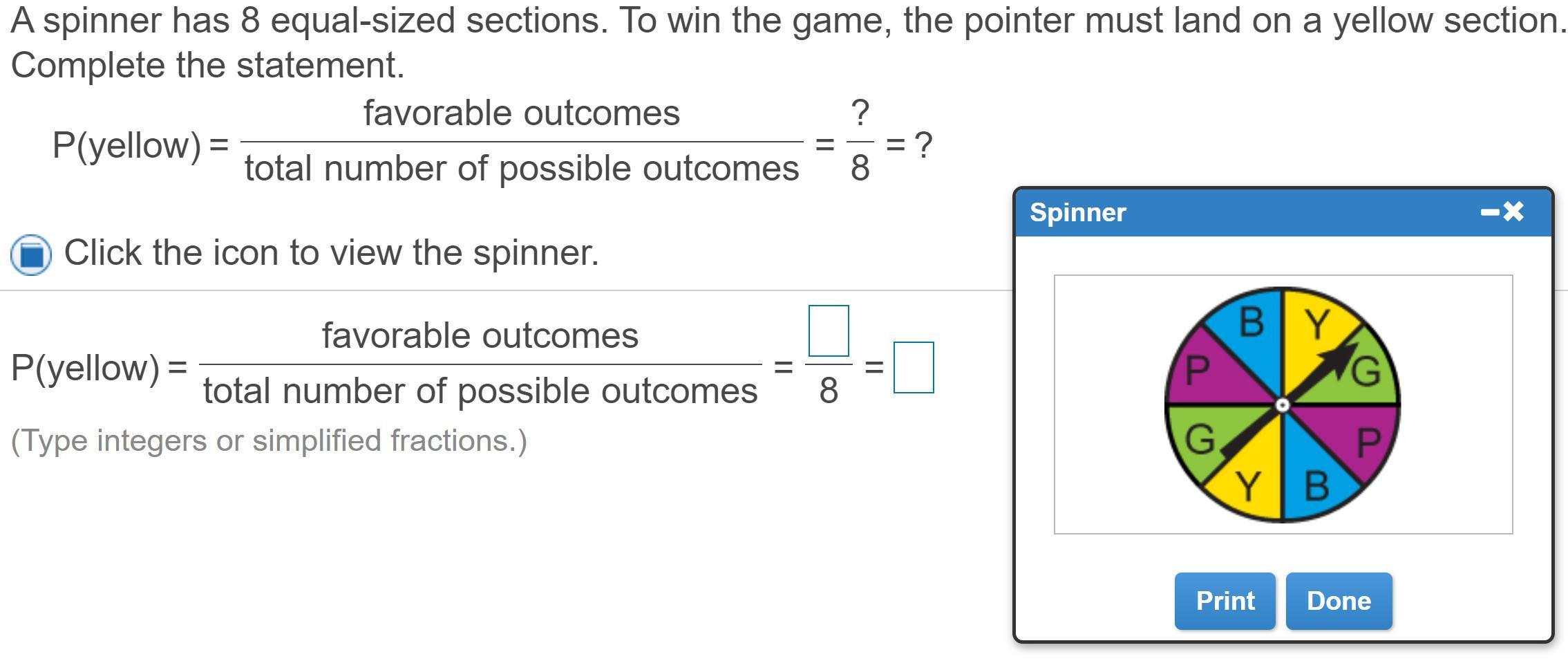1568x670 pixels.
Task: Click the numerator answer box above 8
Action: point(828,331)
